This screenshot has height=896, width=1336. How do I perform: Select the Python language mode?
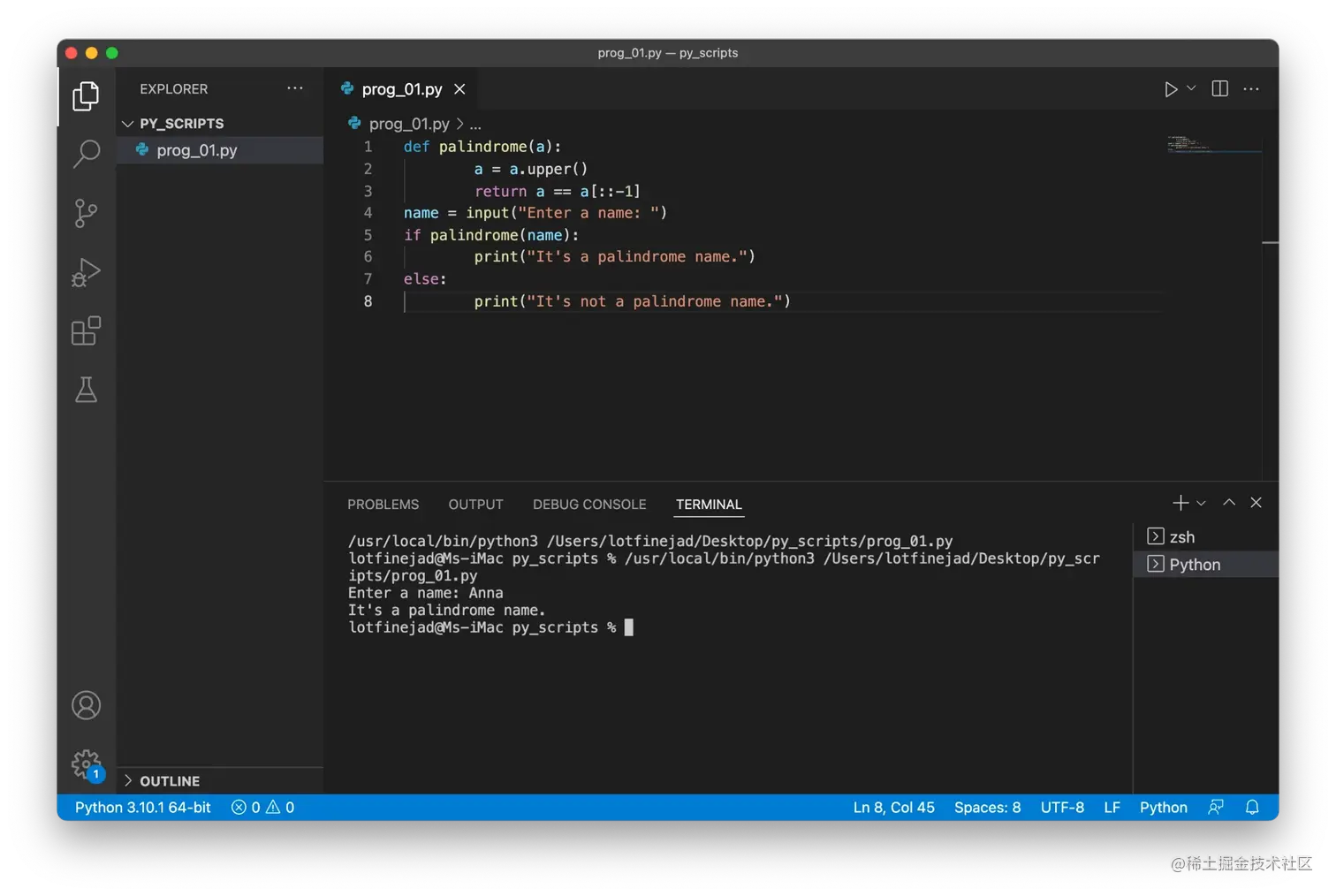pyautogui.click(x=1163, y=808)
